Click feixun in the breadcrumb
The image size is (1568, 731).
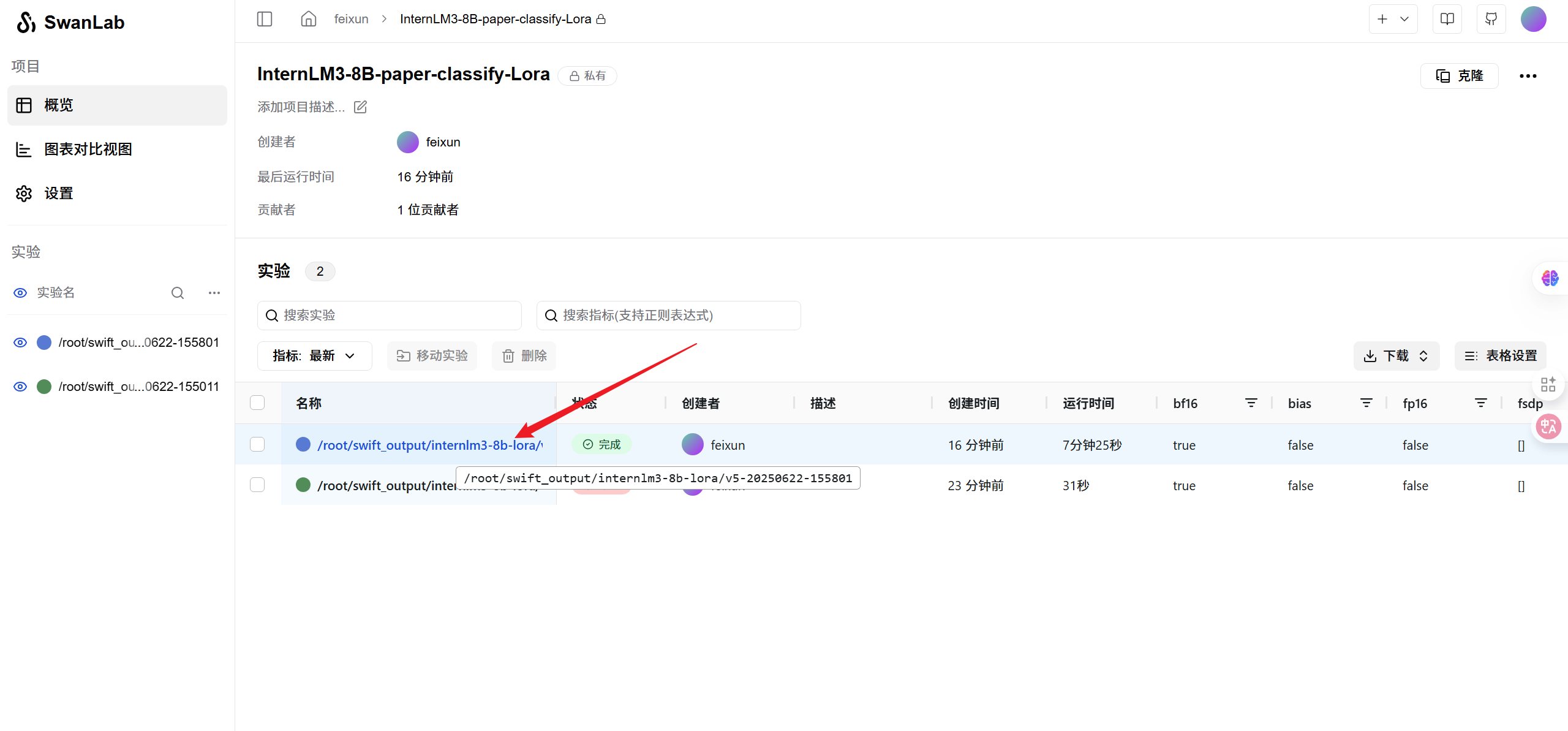click(351, 19)
